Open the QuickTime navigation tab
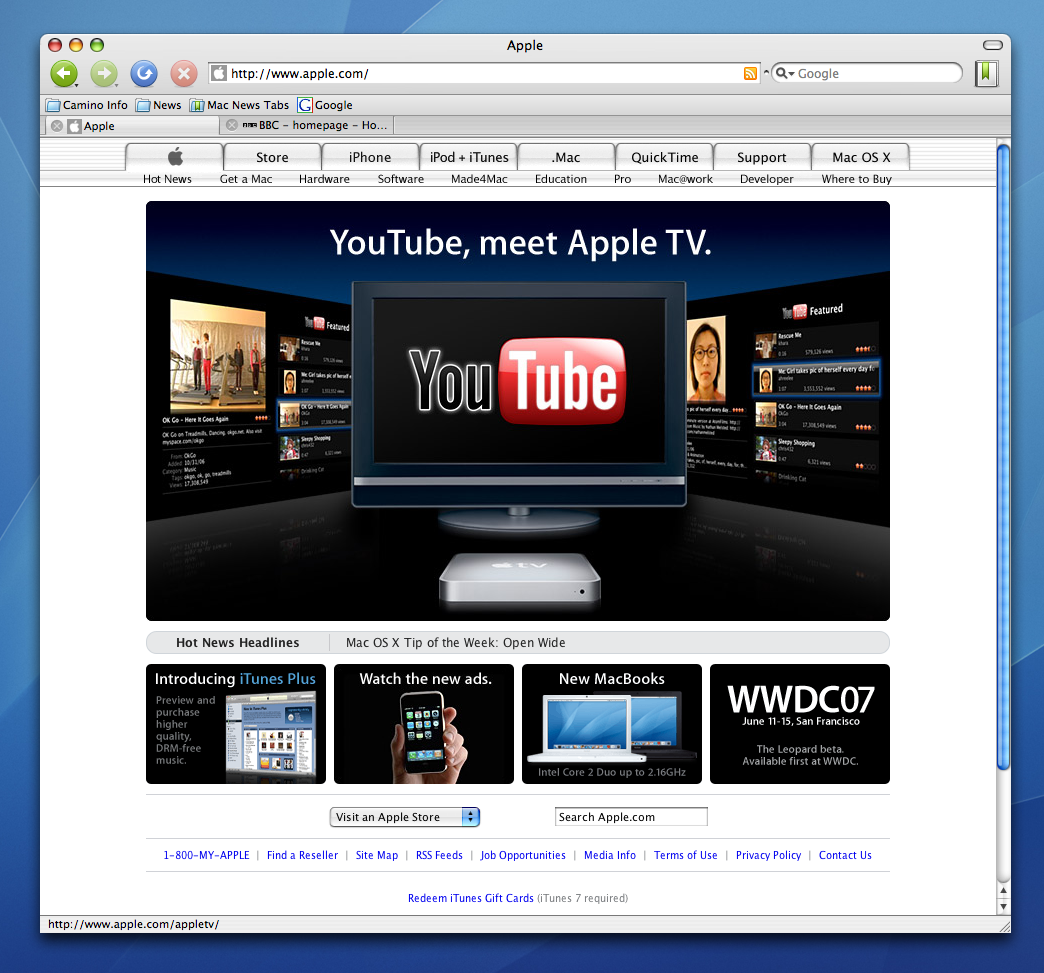 (x=664, y=157)
